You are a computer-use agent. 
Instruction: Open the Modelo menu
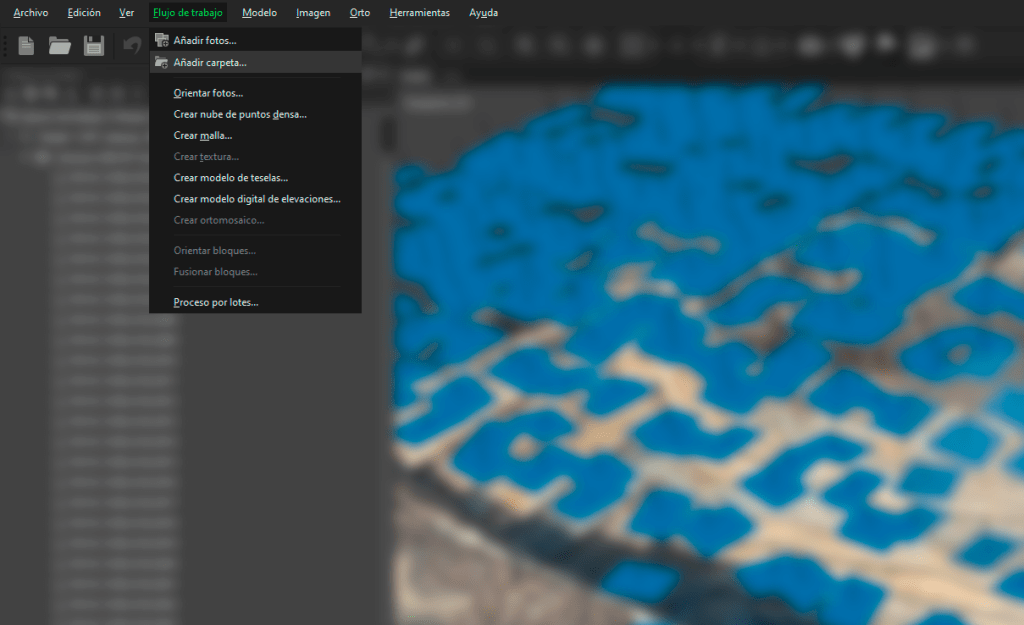tap(260, 13)
